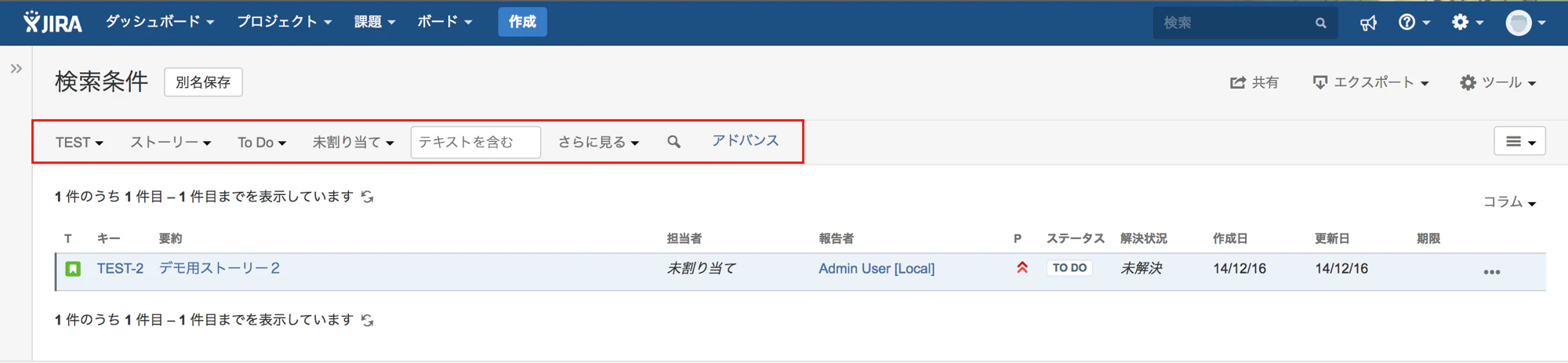Open the ストーリー type filter
The image size is (1568, 363).
(x=170, y=142)
